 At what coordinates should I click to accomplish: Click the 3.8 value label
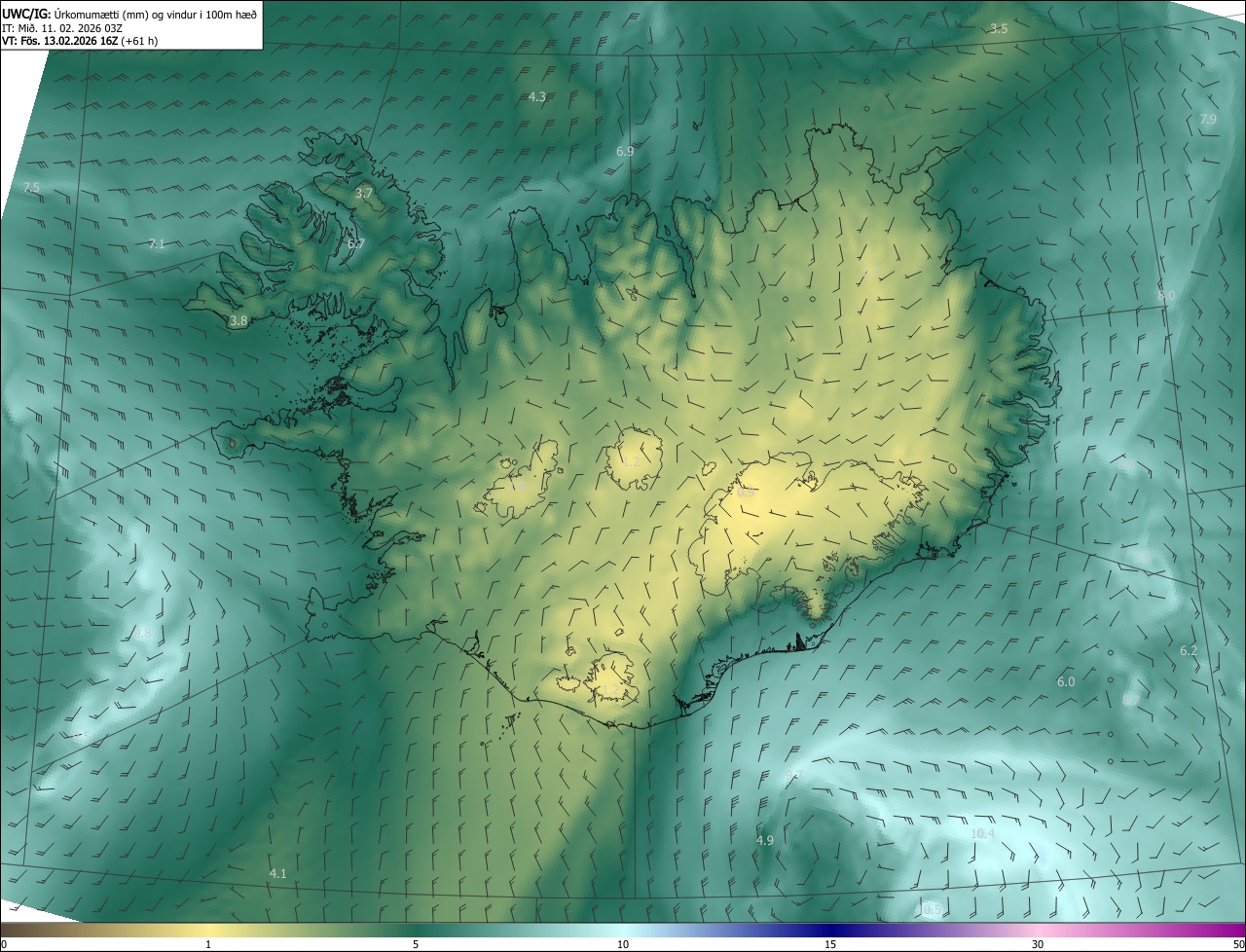tap(238, 319)
